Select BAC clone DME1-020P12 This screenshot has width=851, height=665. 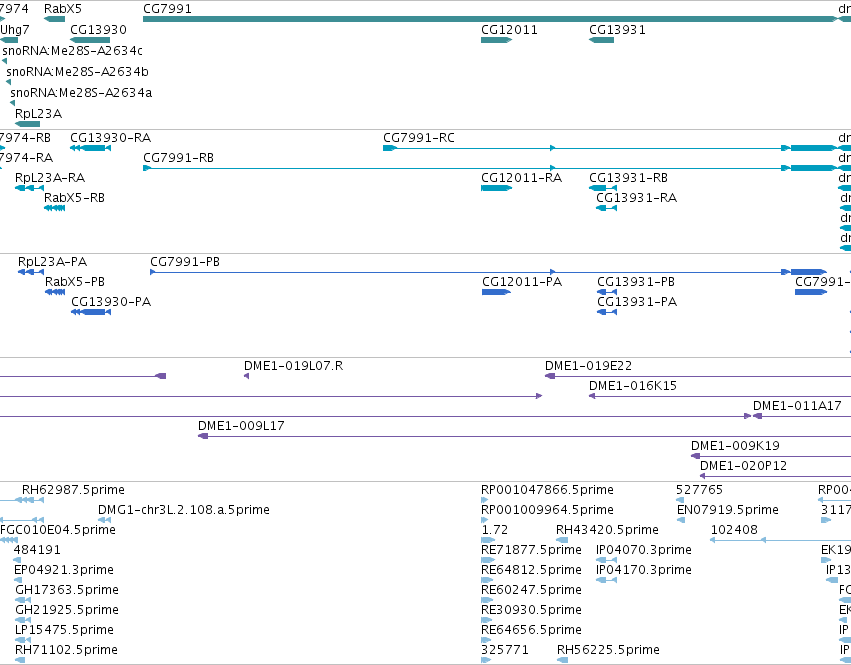pos(776,476)
